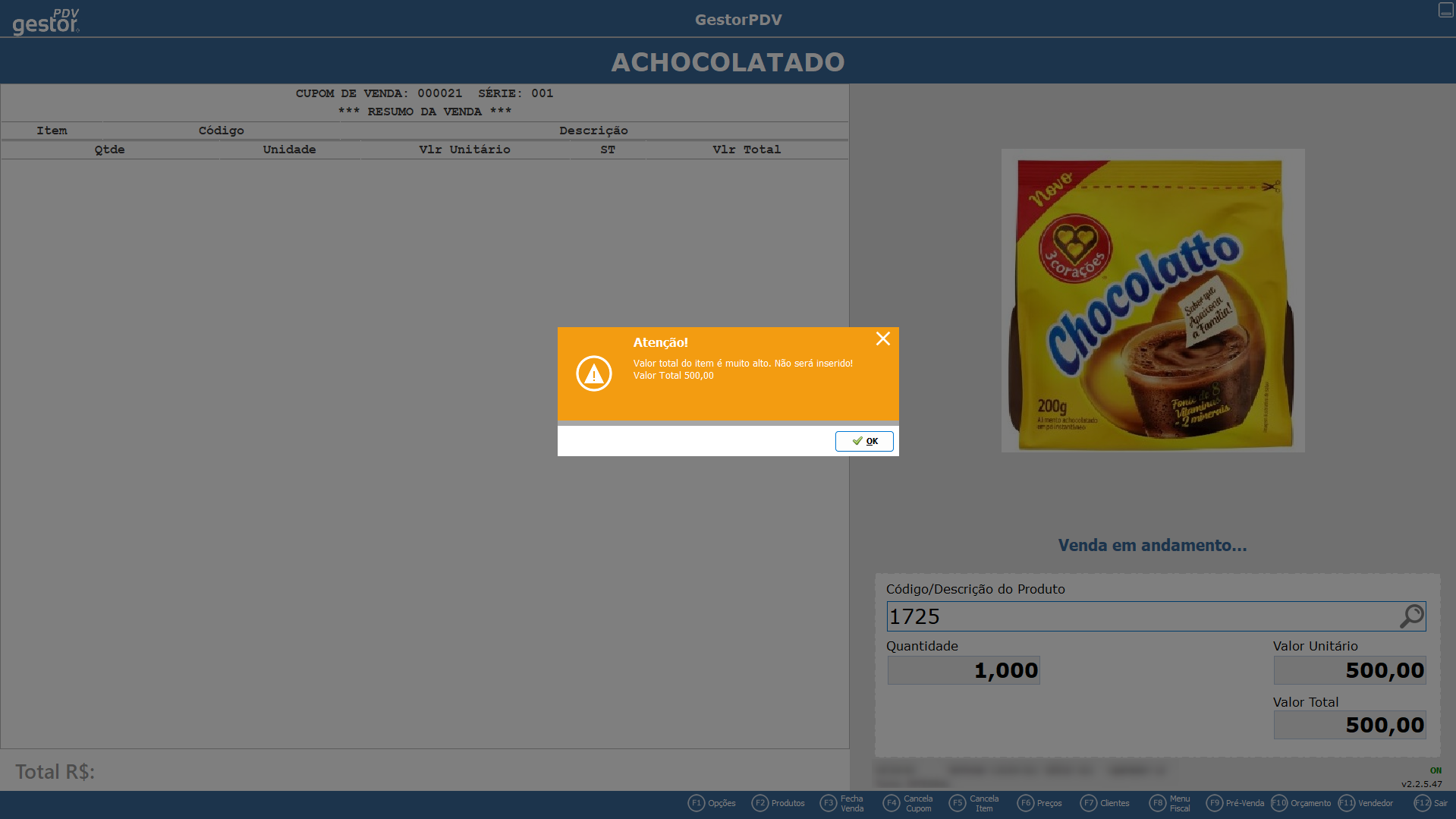Click the Chocolatto product image
This screenshot has height=819, width=1456.
tap(1153, 301)
